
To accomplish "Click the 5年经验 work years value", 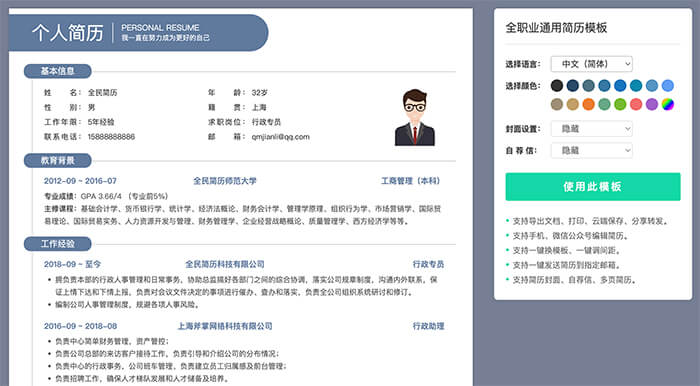I will coord(101,122).
